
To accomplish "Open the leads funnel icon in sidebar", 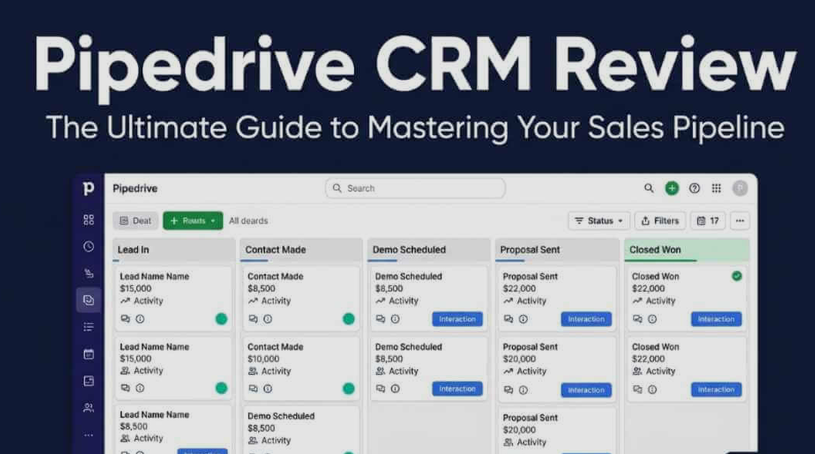I will point(88,274).
